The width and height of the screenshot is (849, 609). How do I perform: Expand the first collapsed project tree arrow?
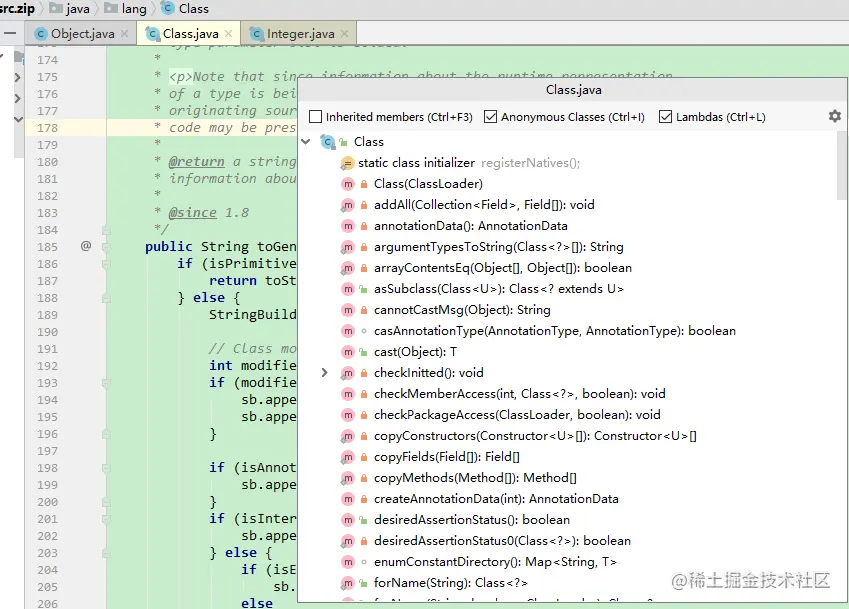[x=17, y=77]
